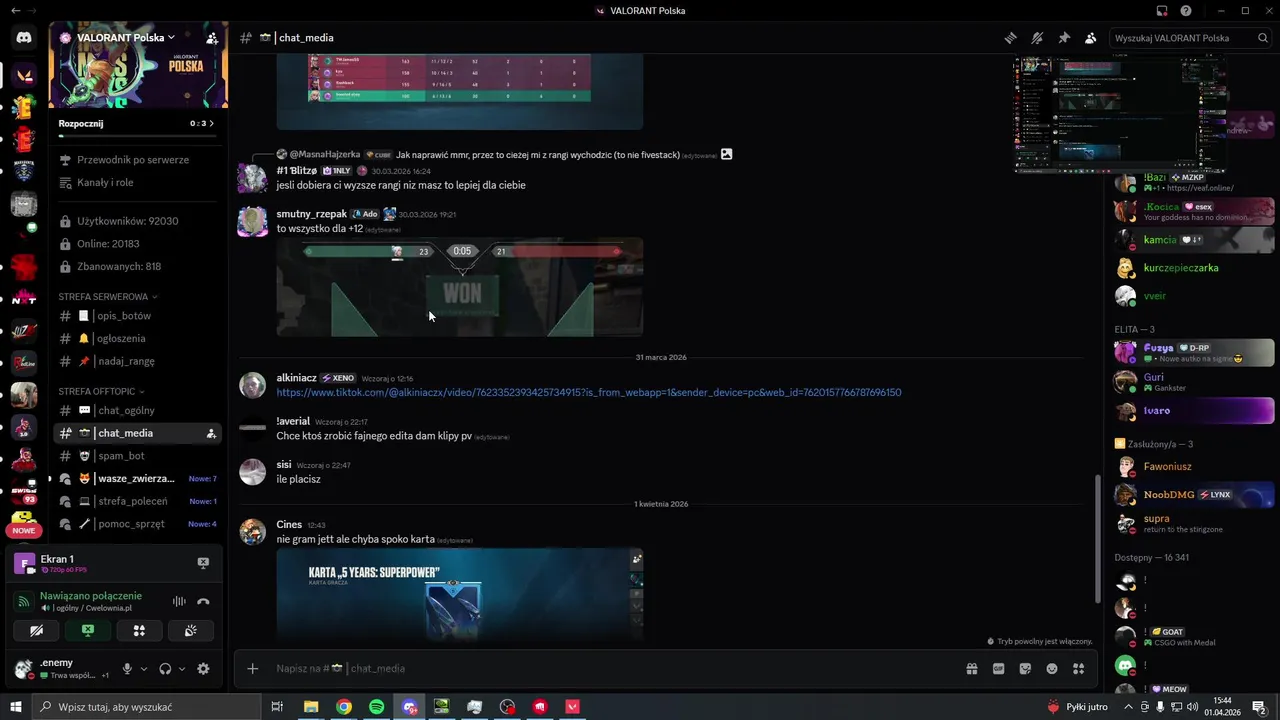
Task: Switch to chat_ogólny channel
Action: pyautogui.click(x=138, y=410)
